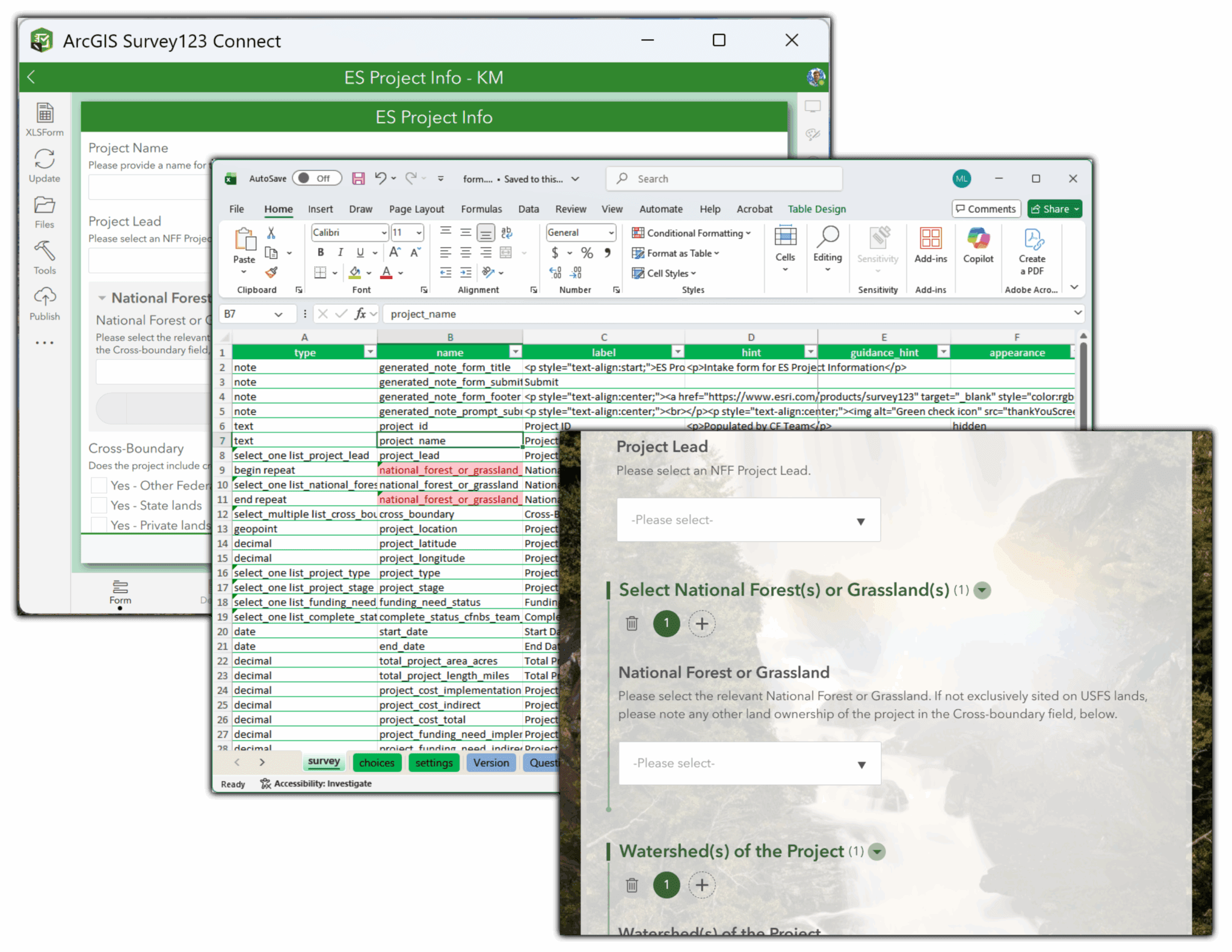Check the Yes - Private lands checkbox
The width and height of the screenshot is (1232, 952).
point(98,525)
